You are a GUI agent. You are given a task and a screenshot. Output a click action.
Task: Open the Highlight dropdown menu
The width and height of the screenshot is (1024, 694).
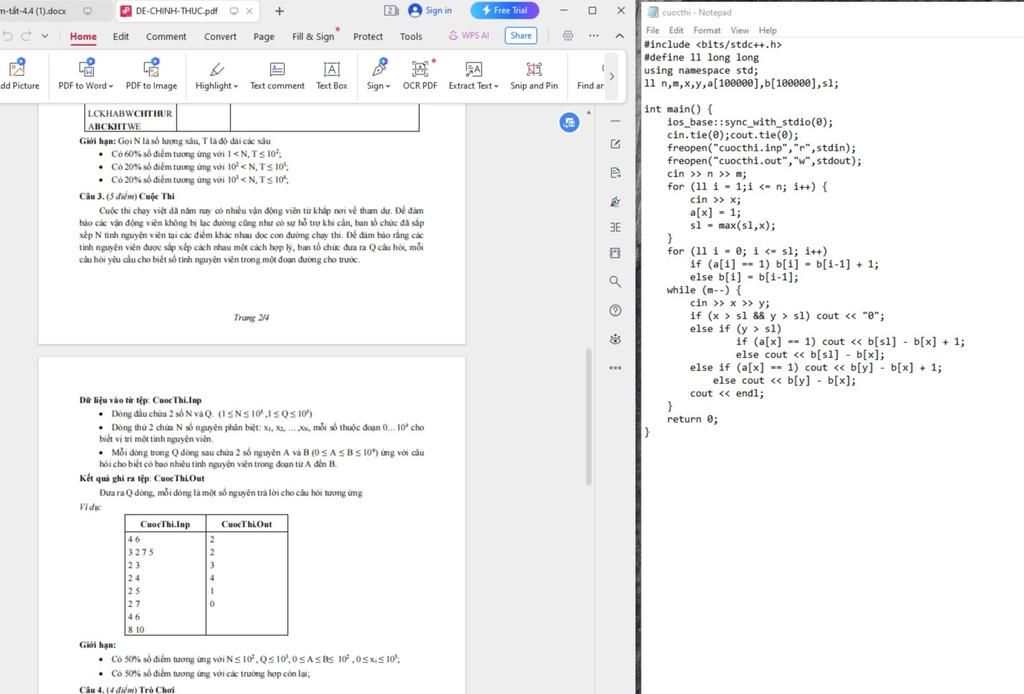tap(235, 86)
